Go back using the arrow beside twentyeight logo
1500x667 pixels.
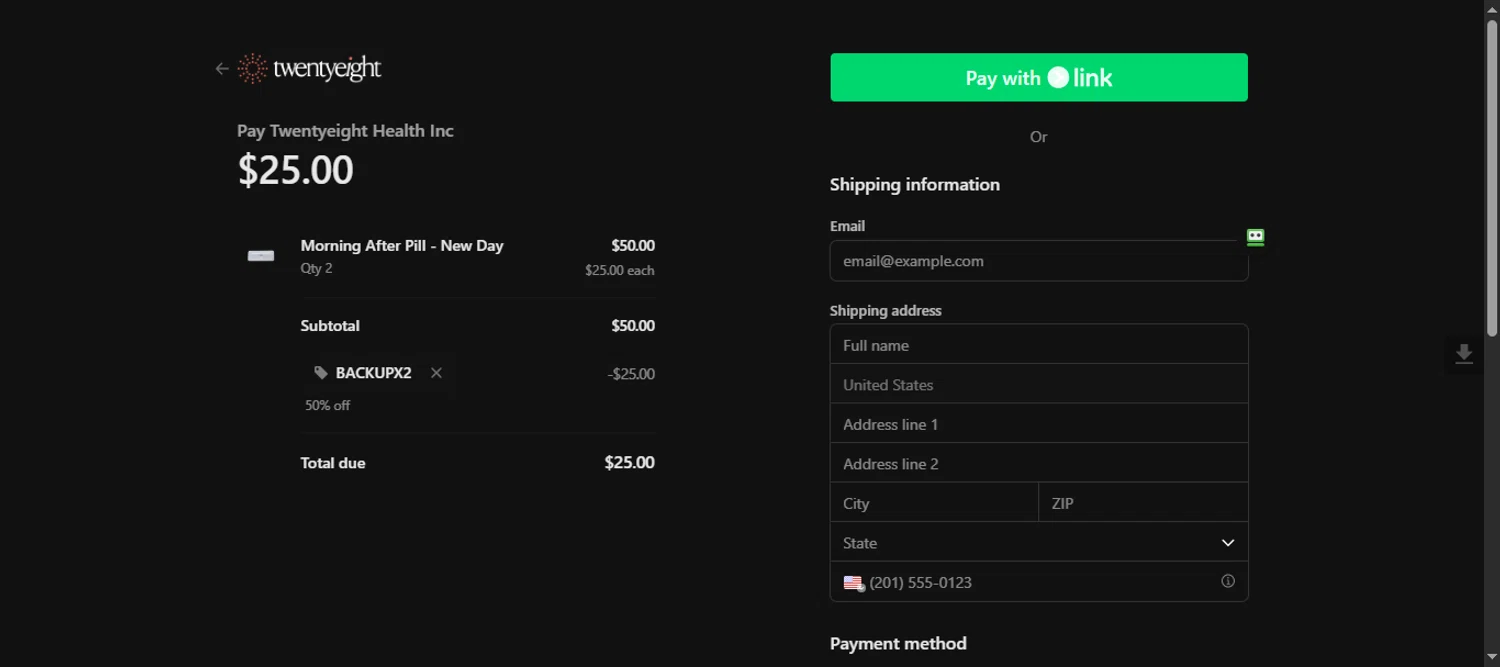point(222,69)
